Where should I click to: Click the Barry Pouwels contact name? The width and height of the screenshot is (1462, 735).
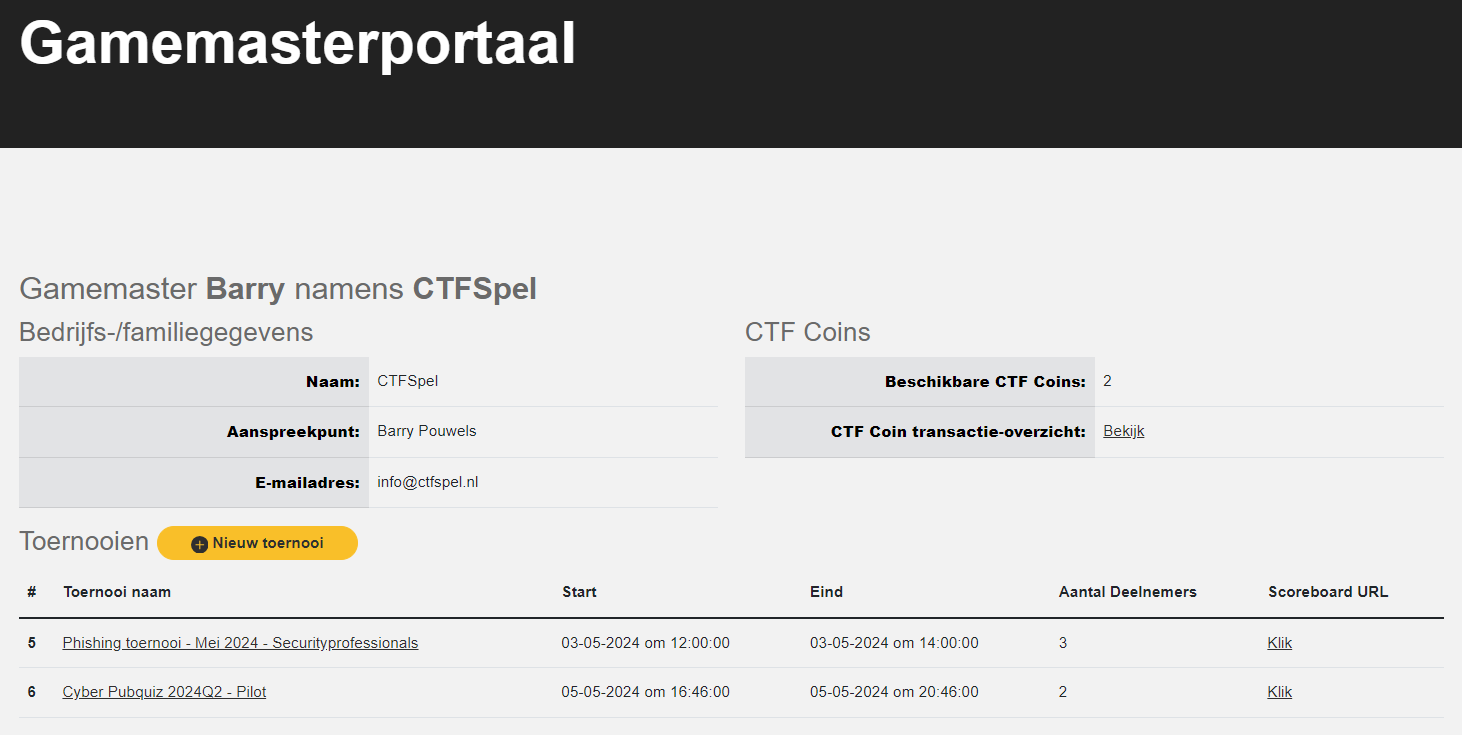click(x=426, y=431)
